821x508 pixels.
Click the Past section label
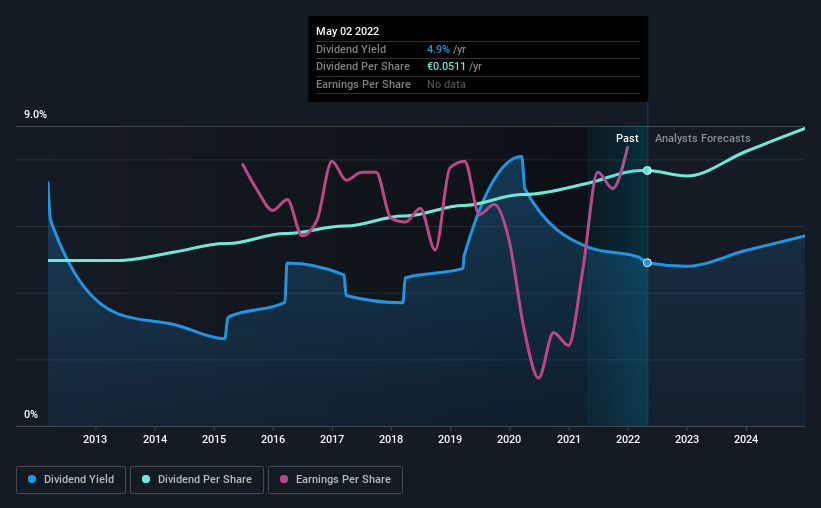click(x=627, y=138)
